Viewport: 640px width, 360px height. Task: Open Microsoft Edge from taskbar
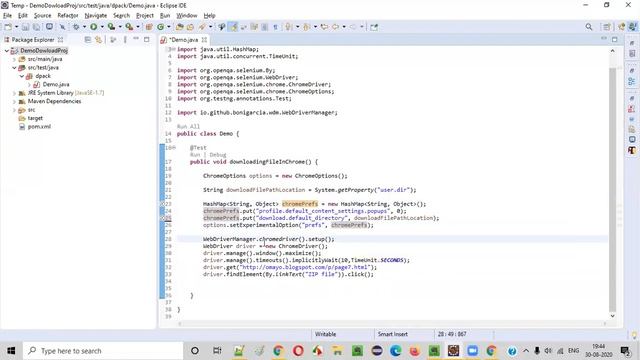point(395,351)
